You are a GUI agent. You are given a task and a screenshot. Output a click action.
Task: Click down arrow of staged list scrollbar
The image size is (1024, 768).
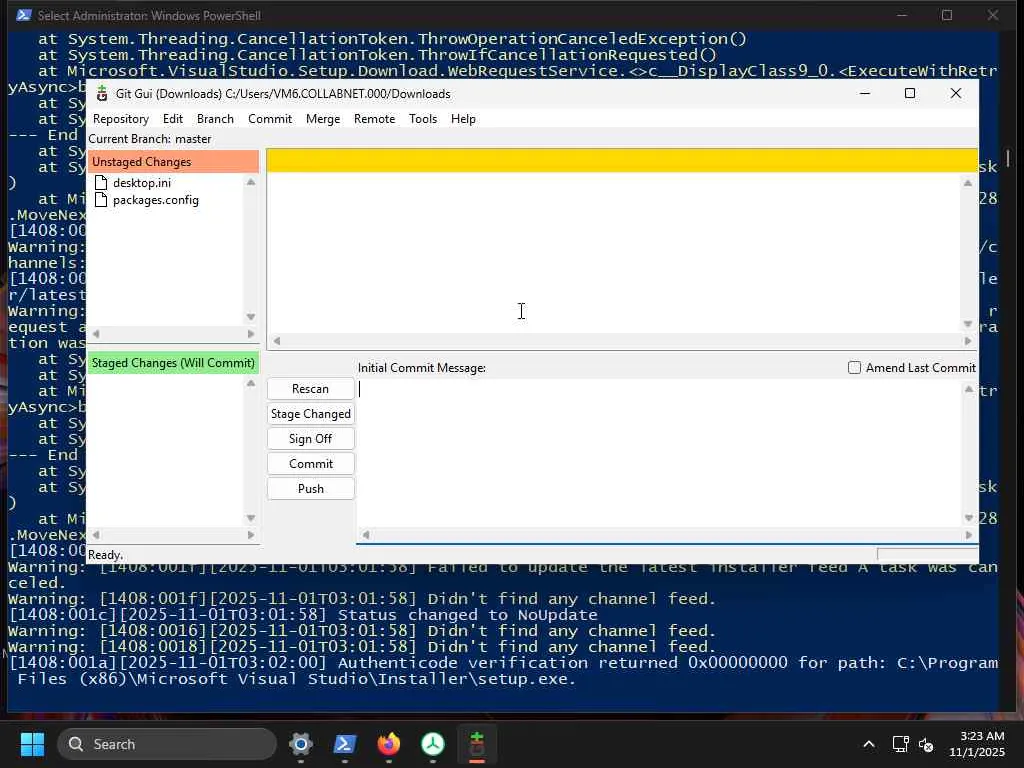[251, 518]
